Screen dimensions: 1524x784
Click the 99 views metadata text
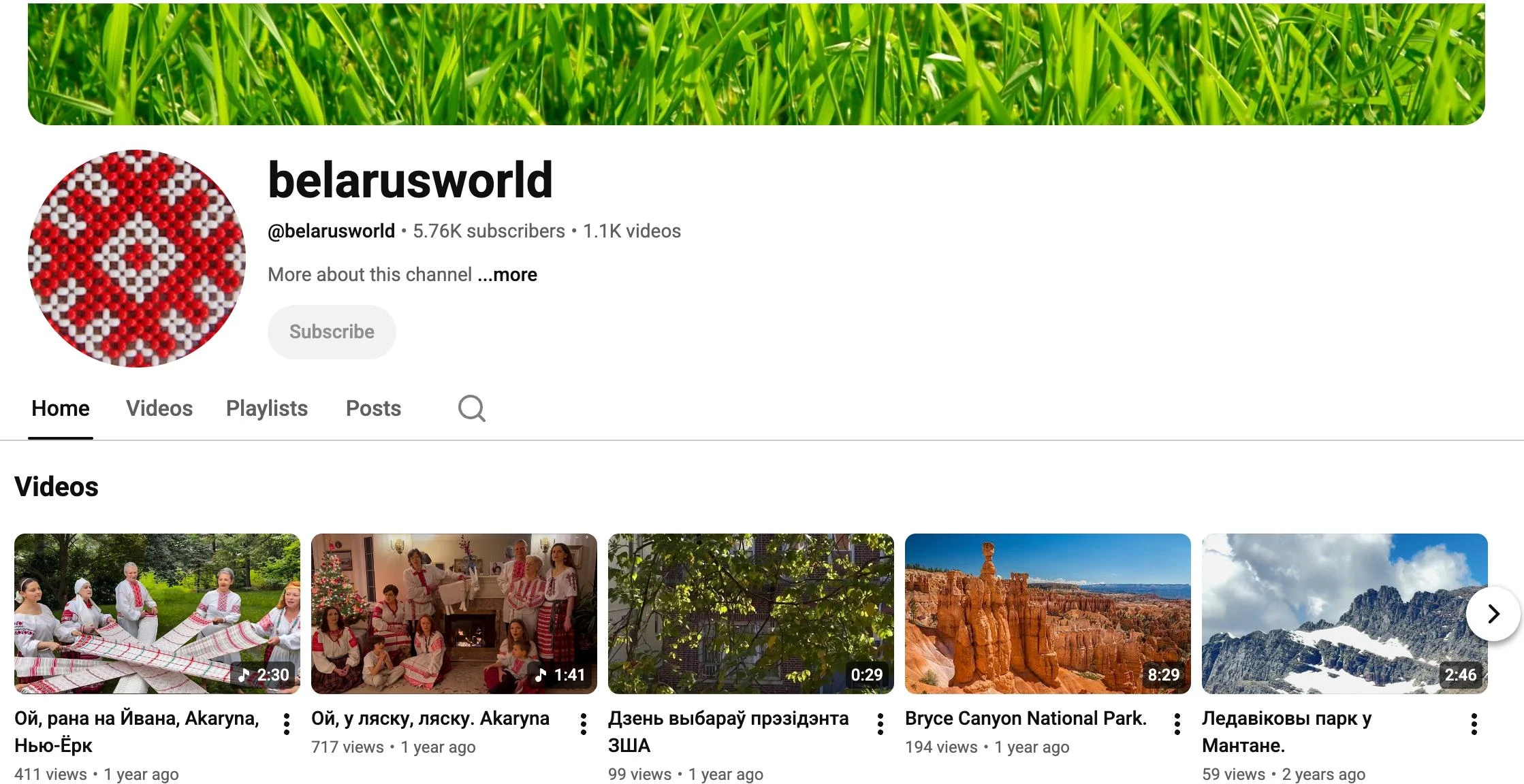639,774
